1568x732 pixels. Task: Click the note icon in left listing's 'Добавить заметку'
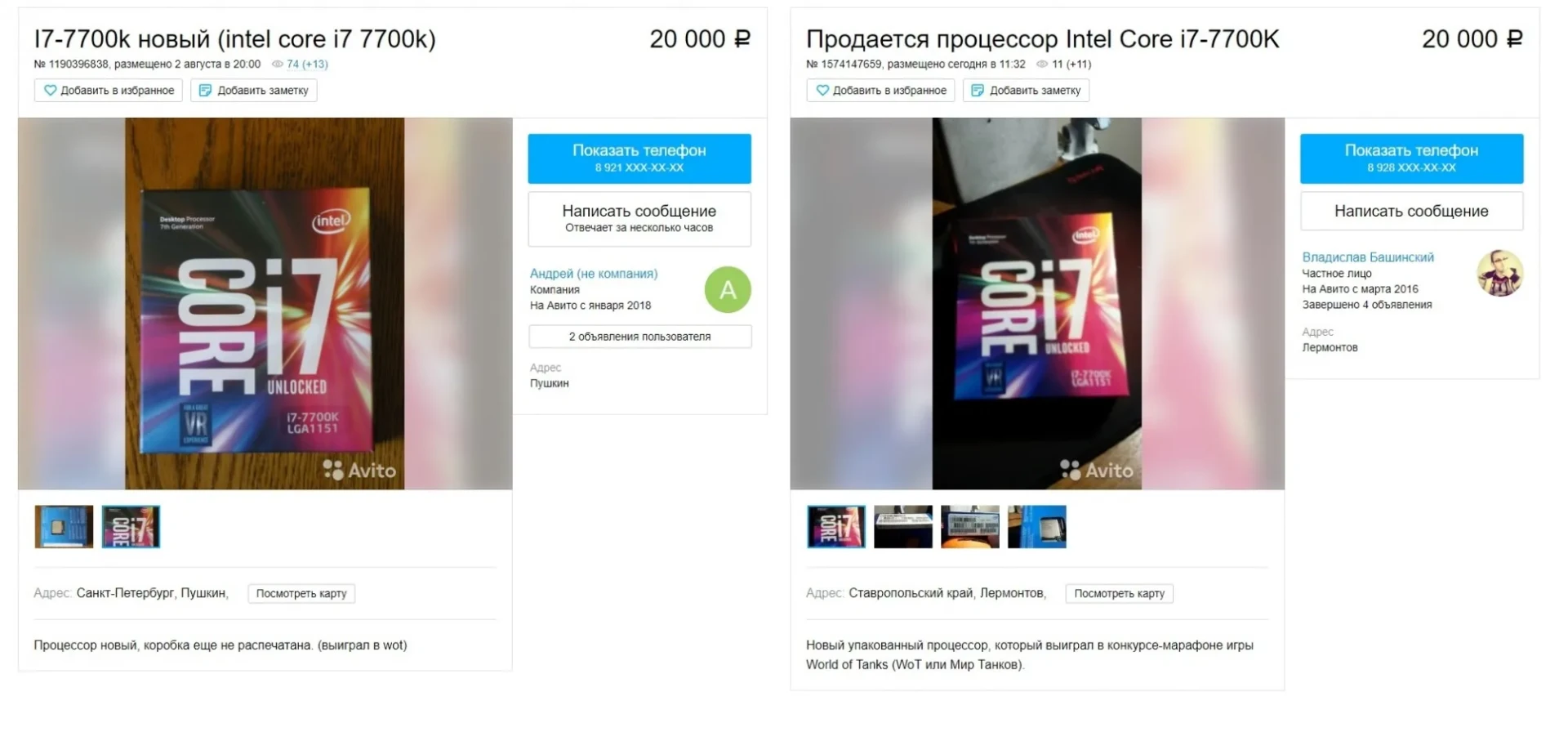pyautogui.click(x=206, y=91)
